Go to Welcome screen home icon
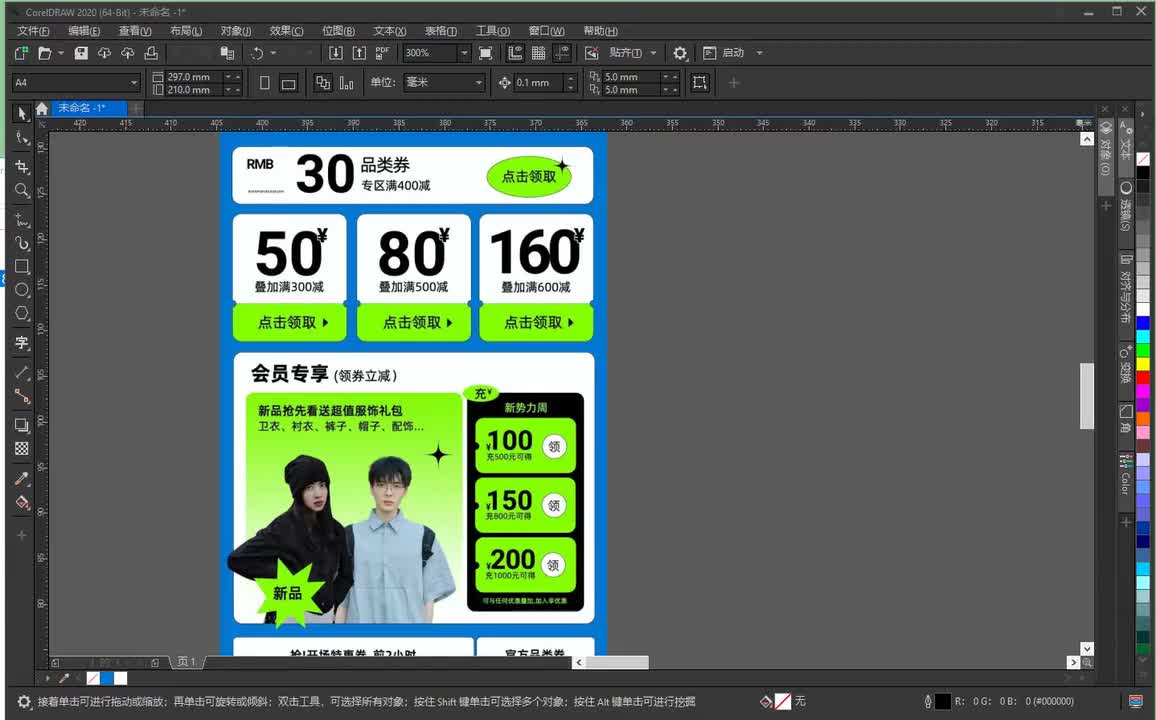Screen dimensions: 1156x720 pyautogui.click(x=42, y=108)
